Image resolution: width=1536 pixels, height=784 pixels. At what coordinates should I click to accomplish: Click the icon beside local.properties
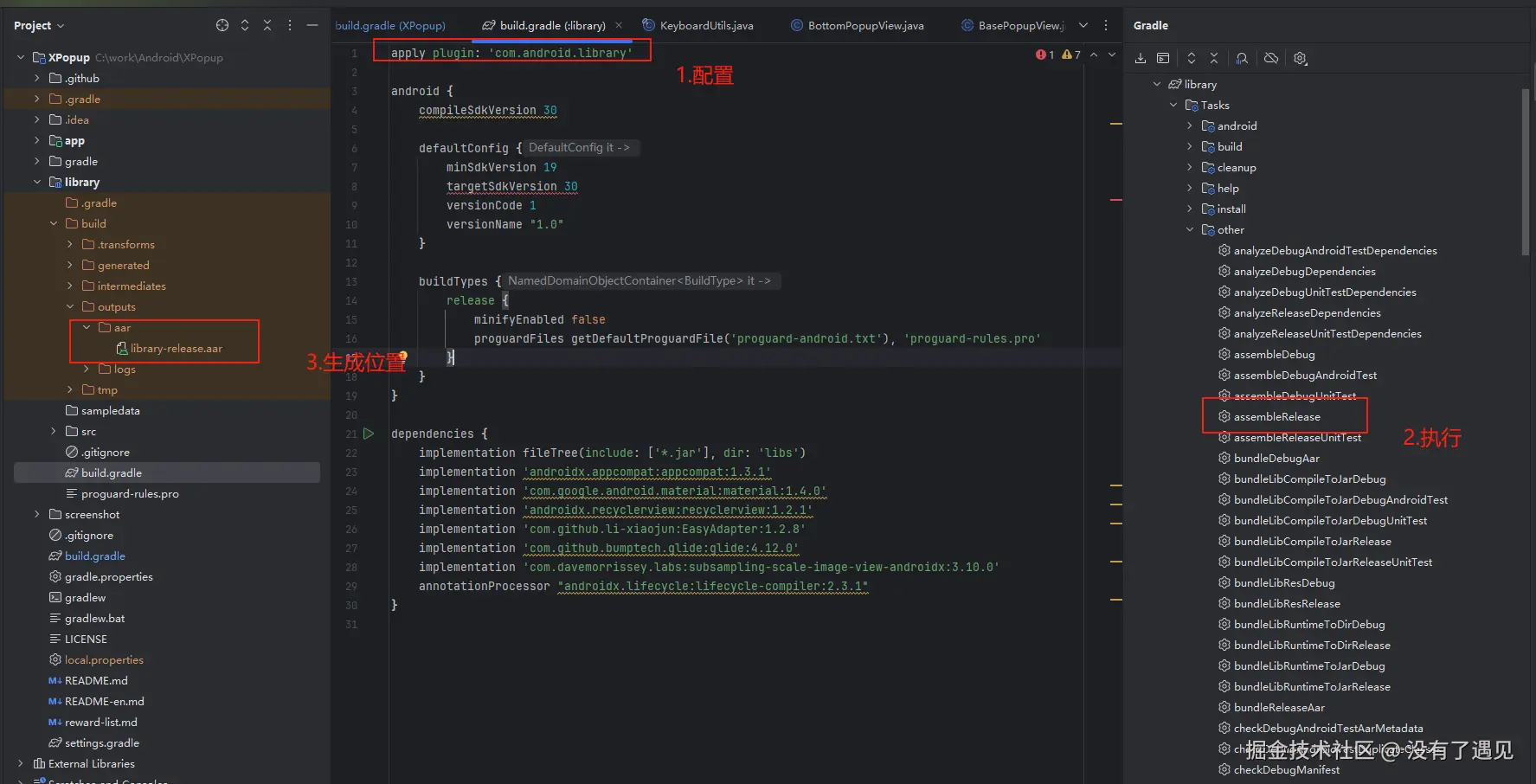point(55,659)
